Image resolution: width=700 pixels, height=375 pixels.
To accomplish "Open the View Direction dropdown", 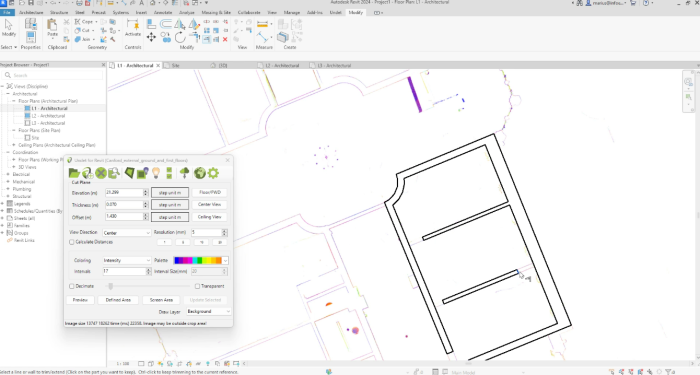I will (127, 233).
